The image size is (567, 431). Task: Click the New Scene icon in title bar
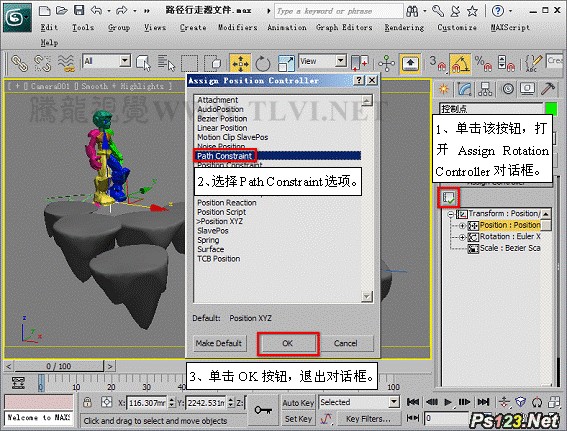coord(44,10)
